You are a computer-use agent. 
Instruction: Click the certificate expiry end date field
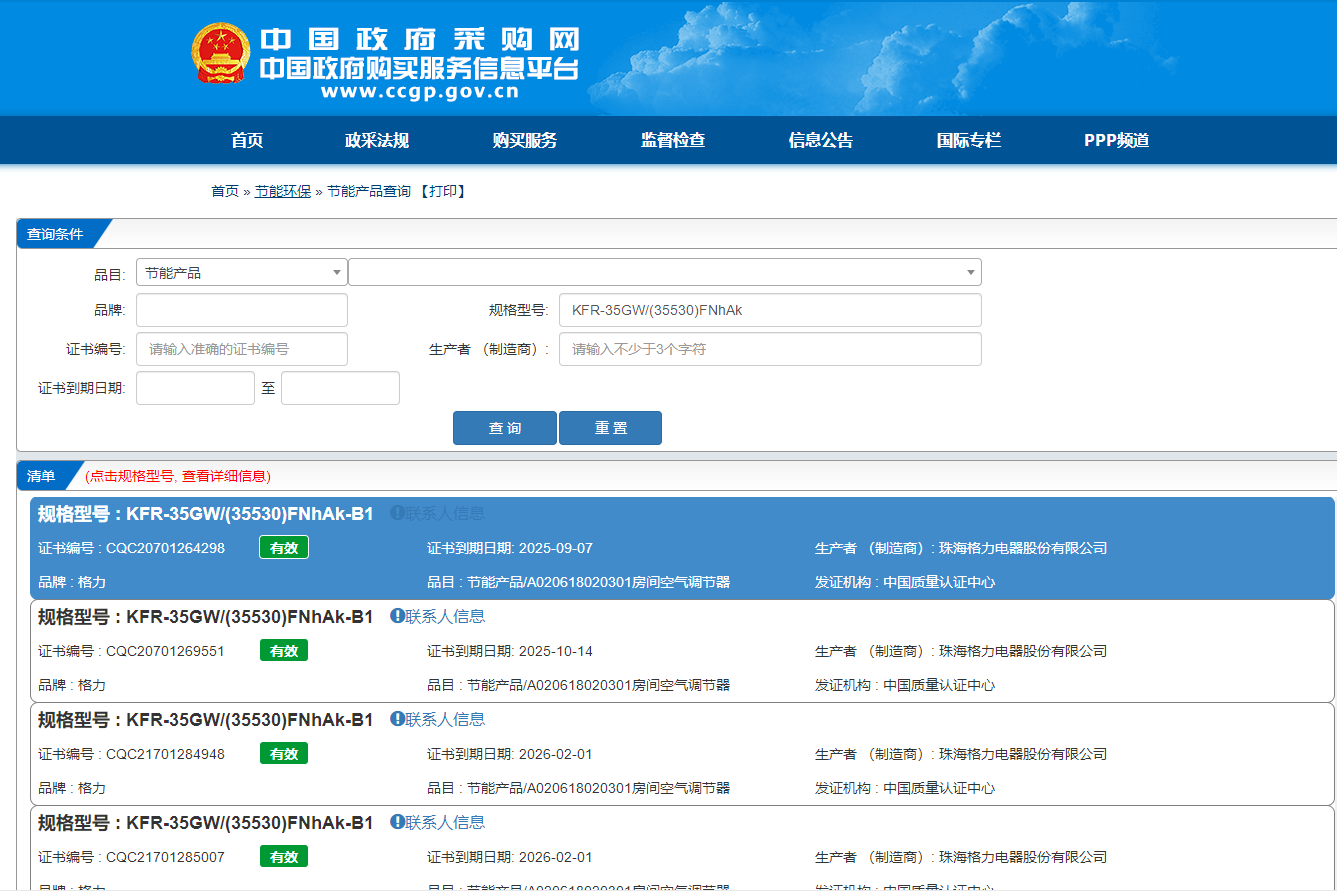tap(340, 388)
